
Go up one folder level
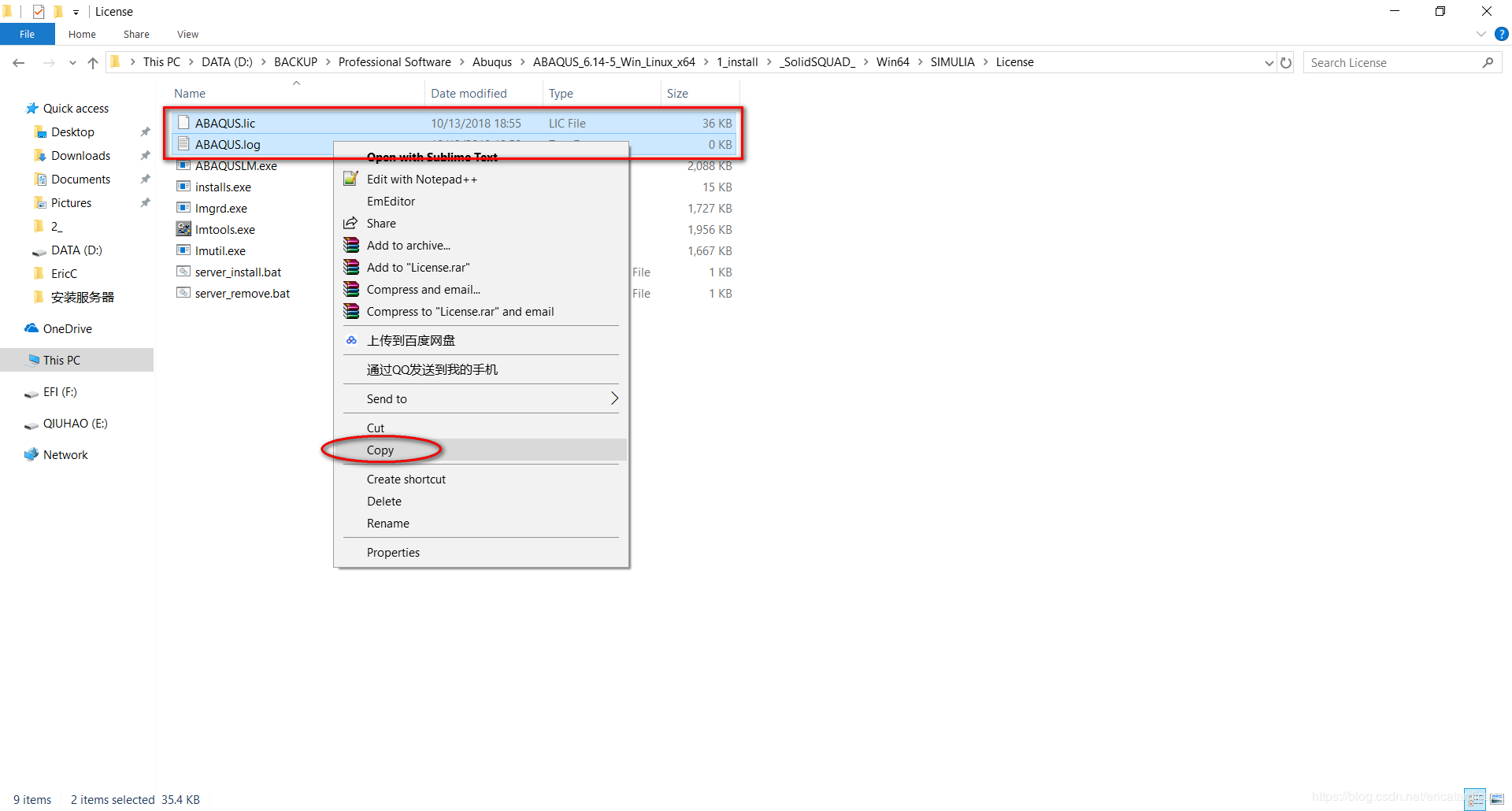click(x=93, y=63)
